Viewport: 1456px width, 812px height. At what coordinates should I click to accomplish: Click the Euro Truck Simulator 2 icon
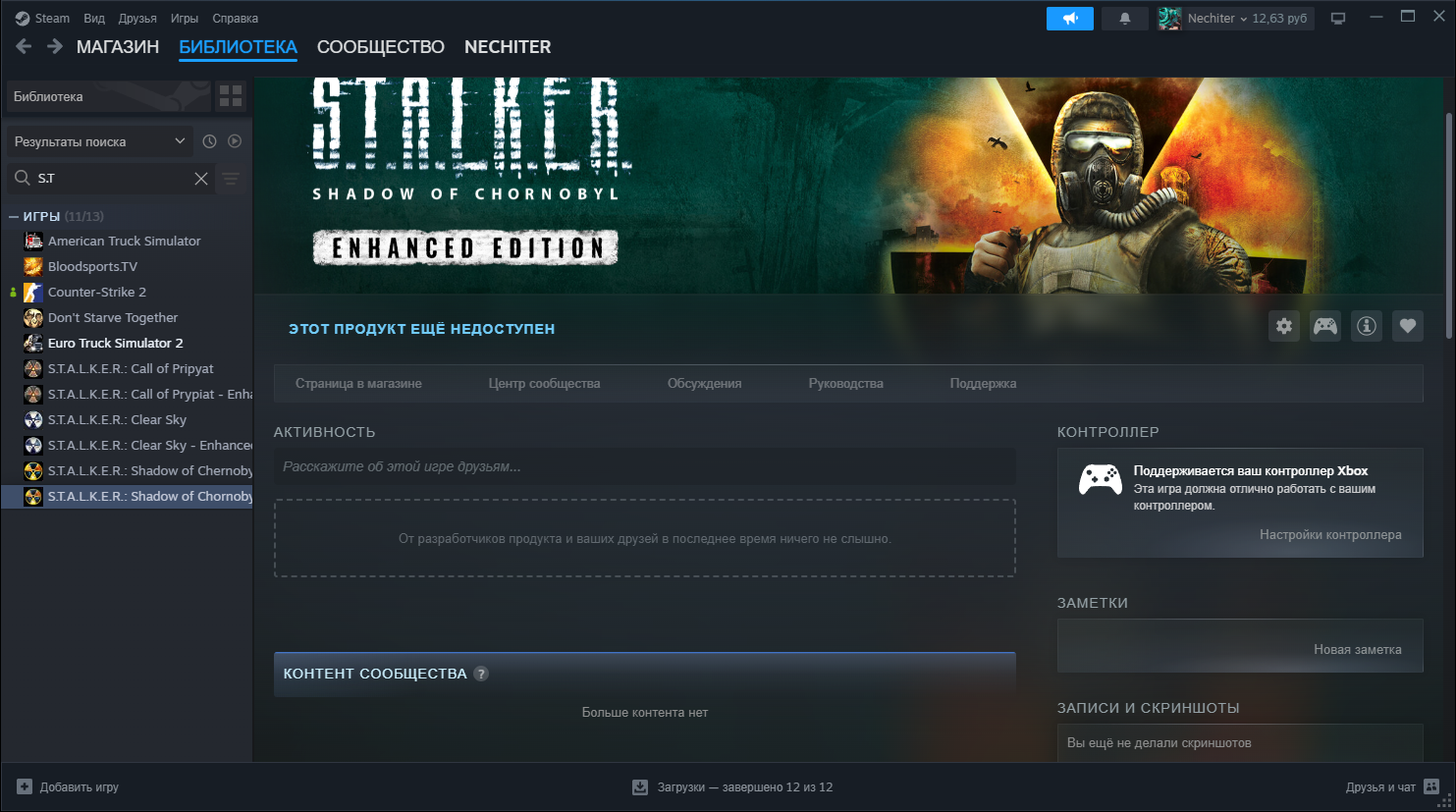coord(33,343)
